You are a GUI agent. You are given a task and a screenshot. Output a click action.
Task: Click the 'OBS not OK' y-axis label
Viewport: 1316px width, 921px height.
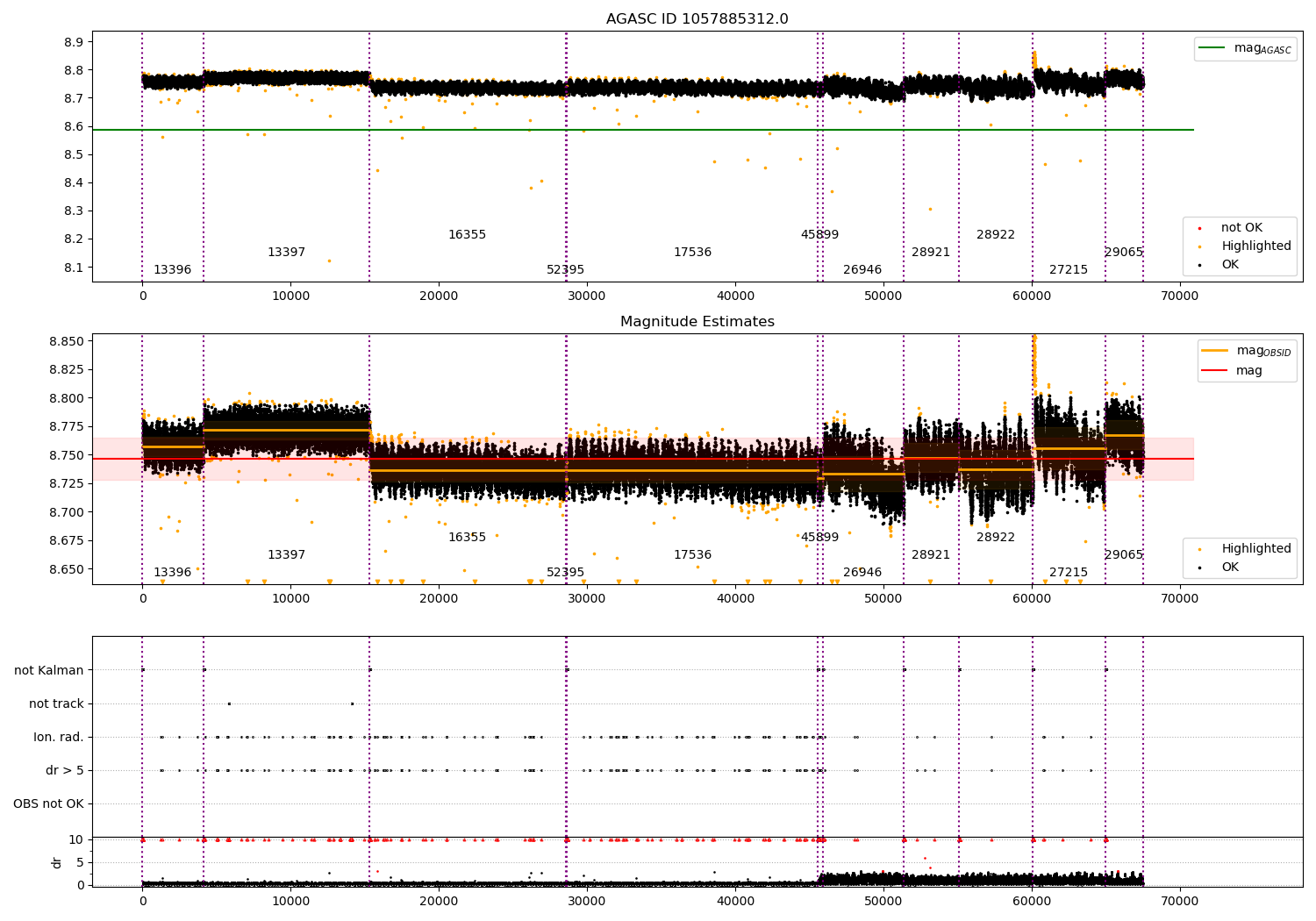(x=48, y=804)
